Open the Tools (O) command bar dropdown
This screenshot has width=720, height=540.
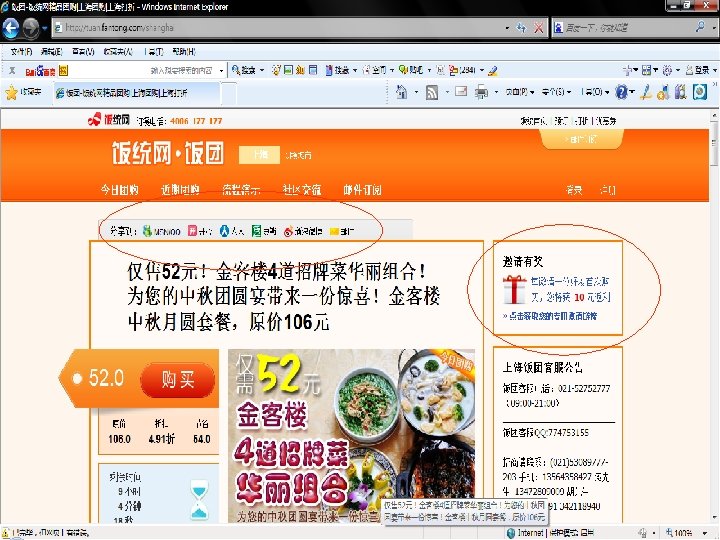(595, 92)
